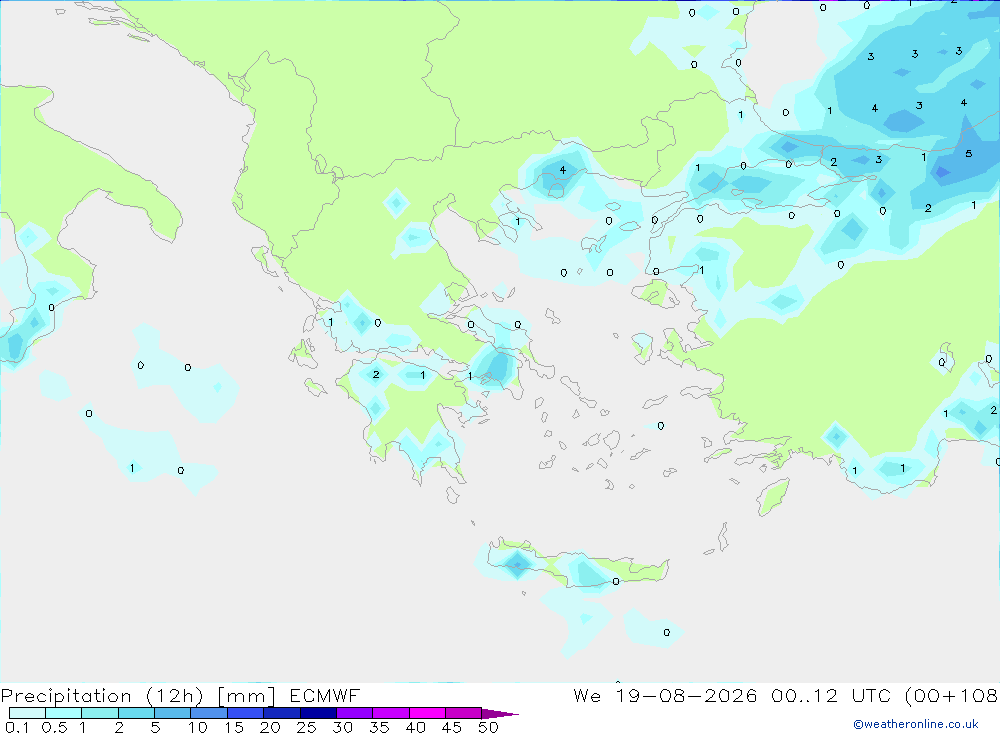Choose the 20–25 mm legend swatch

click(281, 713)
